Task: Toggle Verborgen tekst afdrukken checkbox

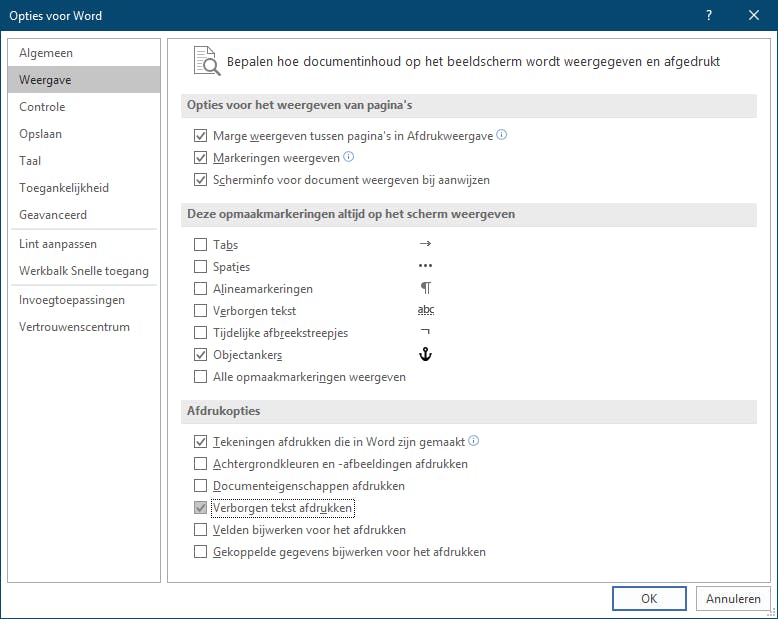Action: pyautogui.click(x=201, y=508)
